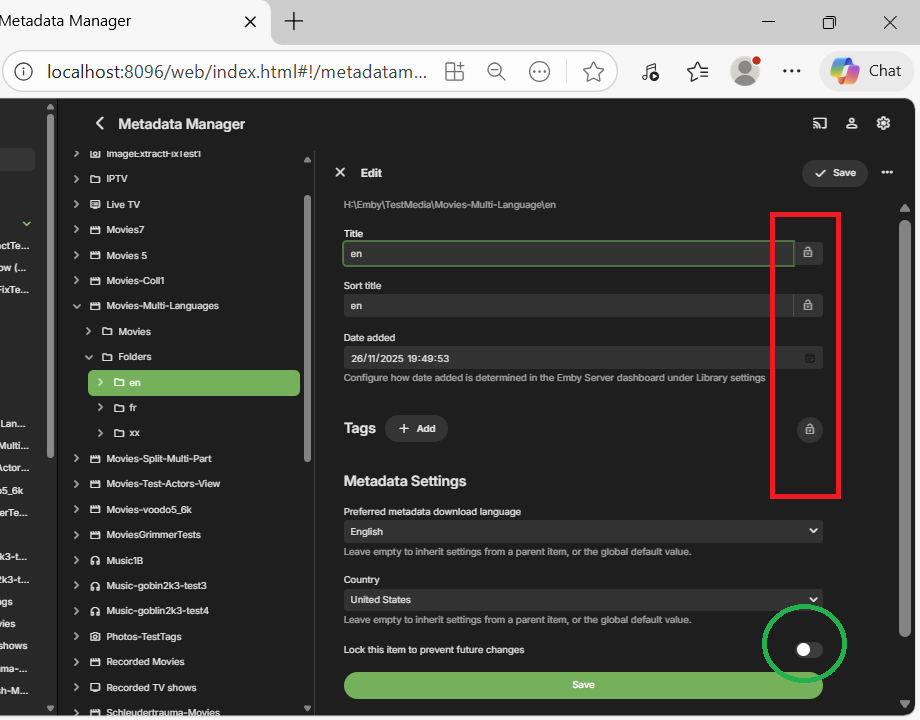Click the calendar icon in Date added
Viewport: 920px width, 720px height.
pyautogui.click(x=810, y=358)
